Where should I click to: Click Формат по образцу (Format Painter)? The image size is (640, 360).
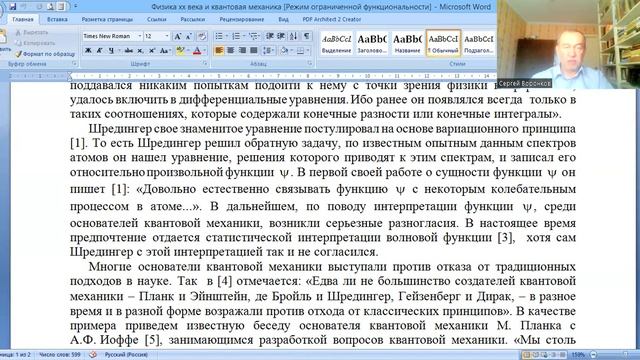click(45, 53)
